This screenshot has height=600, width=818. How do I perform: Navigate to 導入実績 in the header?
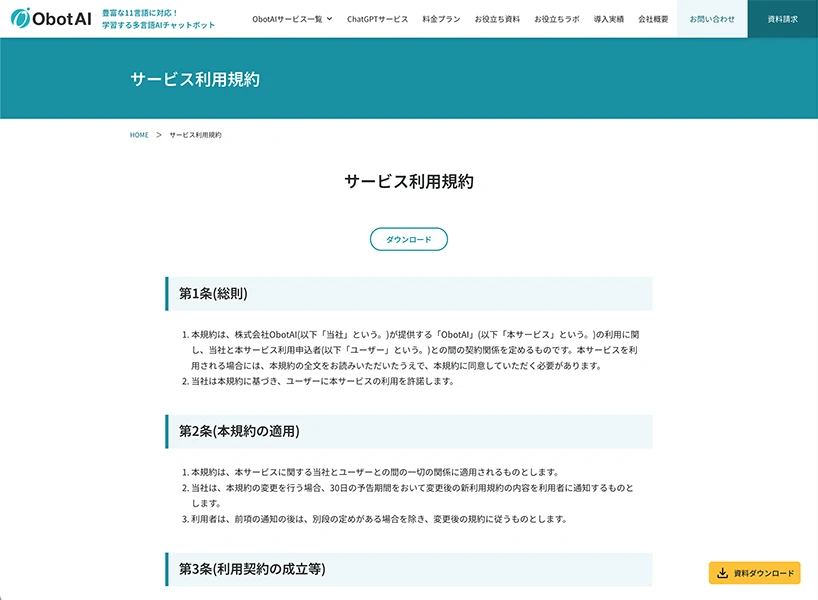608,19
